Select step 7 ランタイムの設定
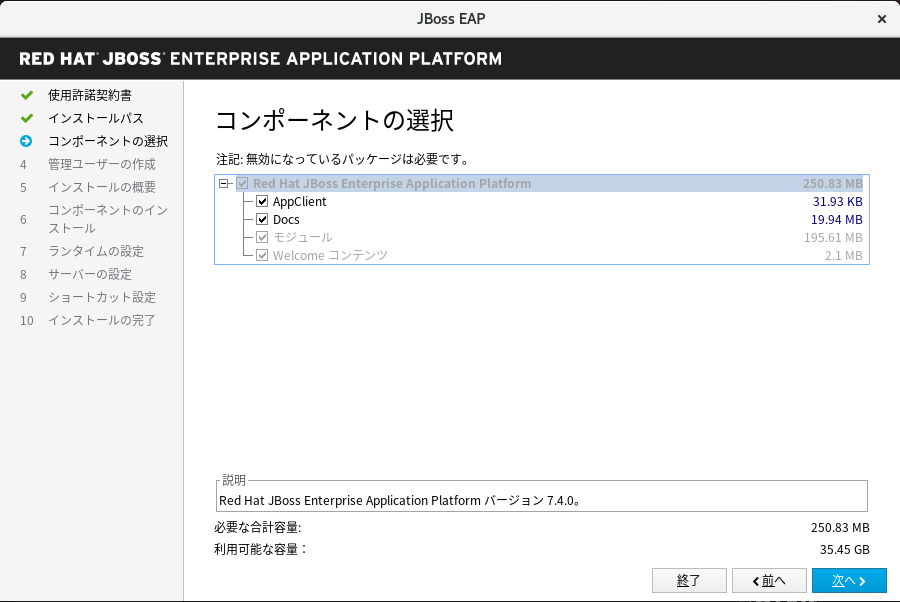The width and height of the screenshot is (900, 602). (96, 251)
